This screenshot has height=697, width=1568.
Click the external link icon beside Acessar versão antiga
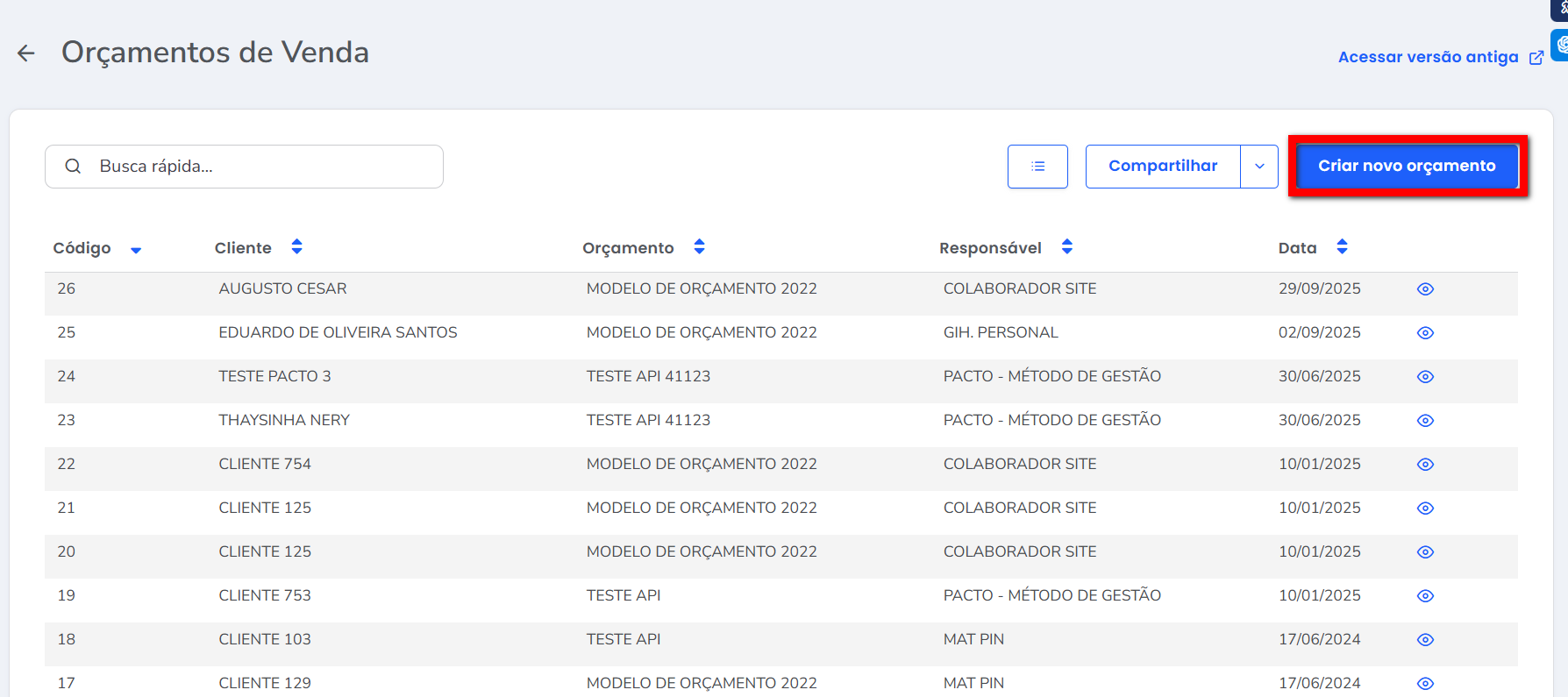pyautogui.click(x=1536, y=58)
